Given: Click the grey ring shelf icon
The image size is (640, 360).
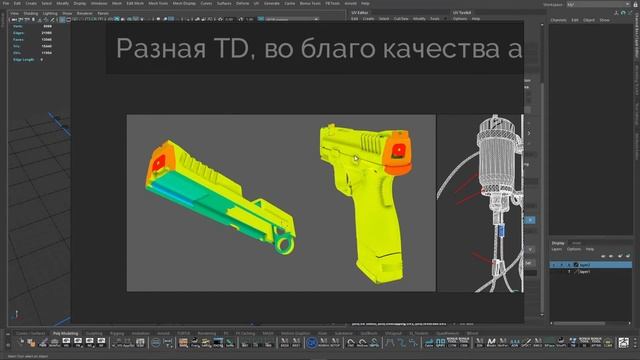Looking at the screenshot, I should [x=156, y=343].
